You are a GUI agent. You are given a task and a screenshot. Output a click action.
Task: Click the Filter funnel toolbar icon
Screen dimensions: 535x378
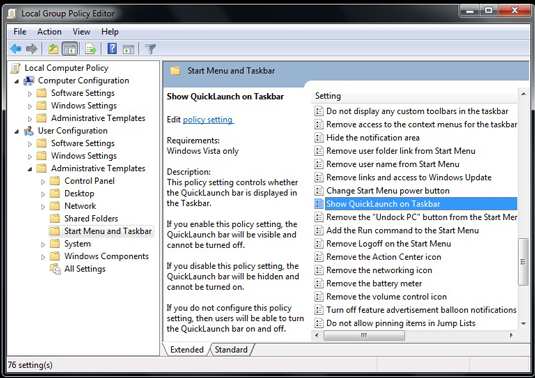[150, 49]
